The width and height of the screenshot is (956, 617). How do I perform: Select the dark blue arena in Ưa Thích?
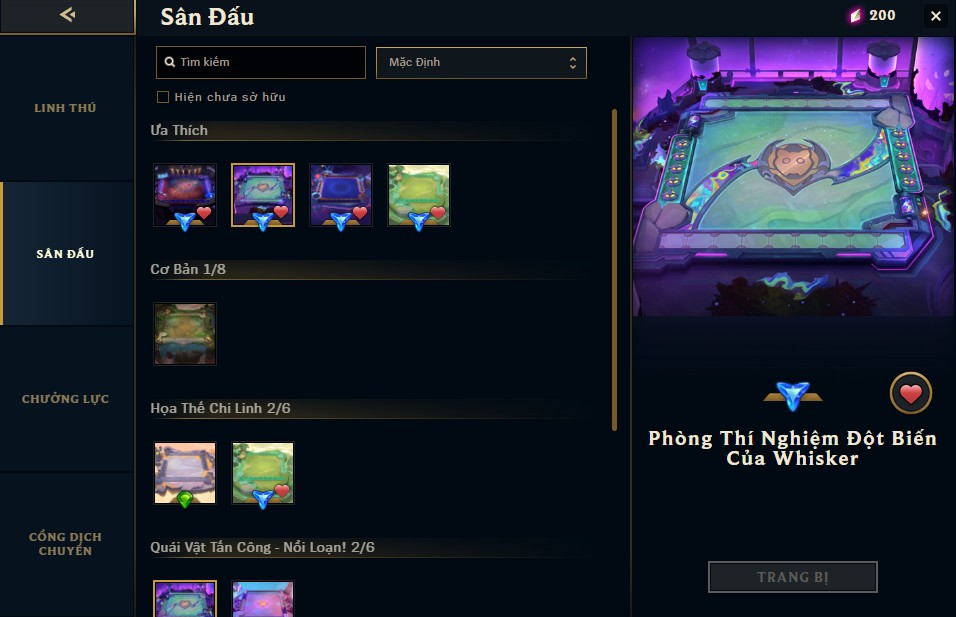pyautogui.click(x=341, y=195)
